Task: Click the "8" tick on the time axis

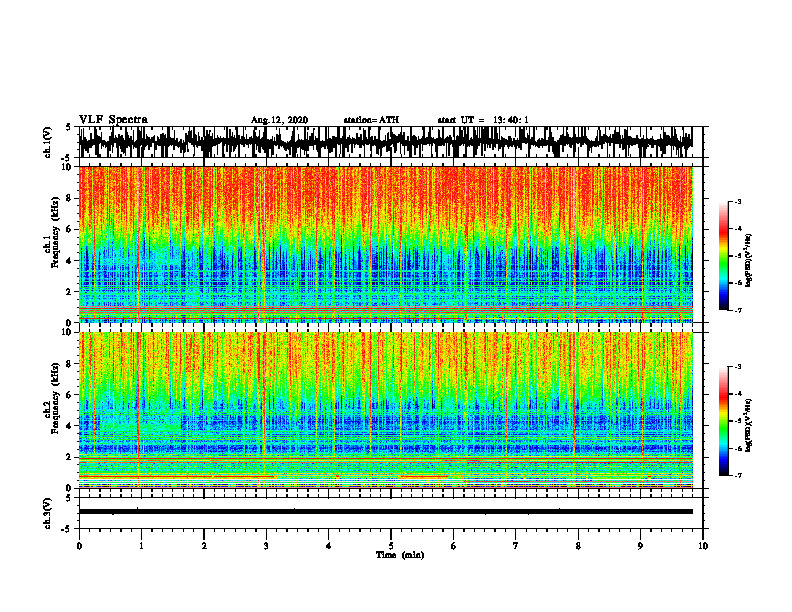Action: point(578,546)
